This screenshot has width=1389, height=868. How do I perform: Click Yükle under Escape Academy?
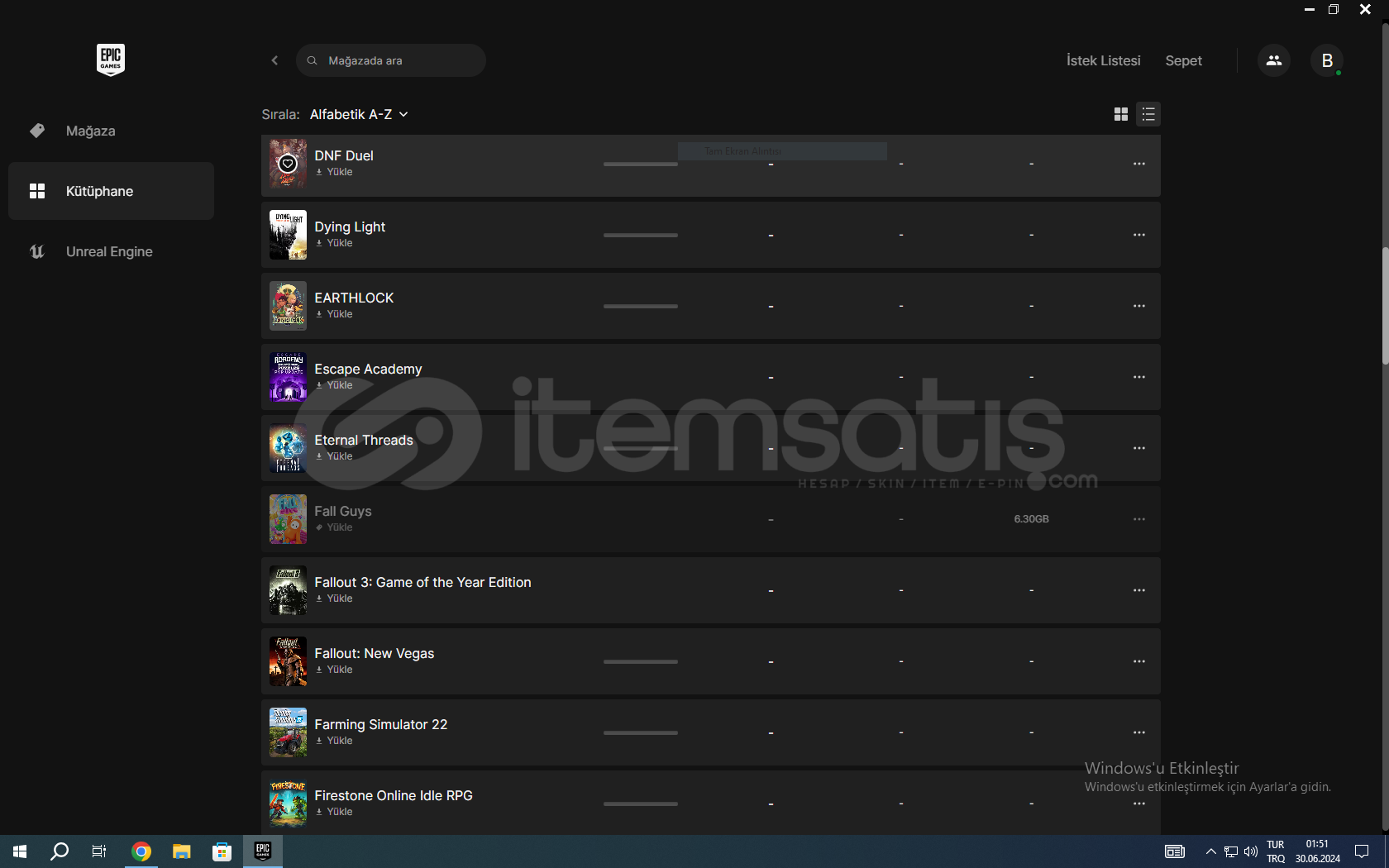point(334,385)
